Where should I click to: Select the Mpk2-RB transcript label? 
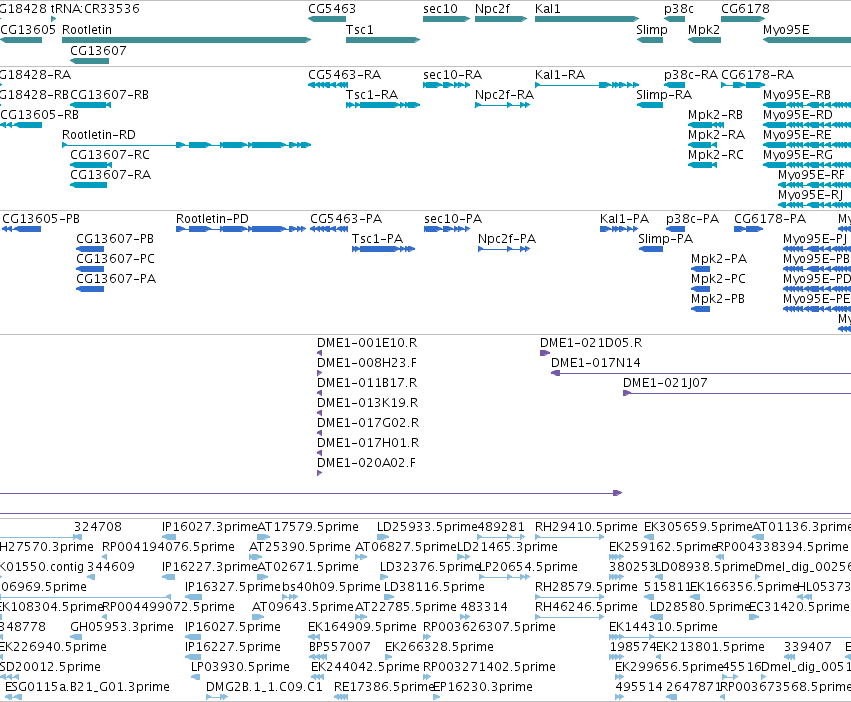click(x=715, y=115)
